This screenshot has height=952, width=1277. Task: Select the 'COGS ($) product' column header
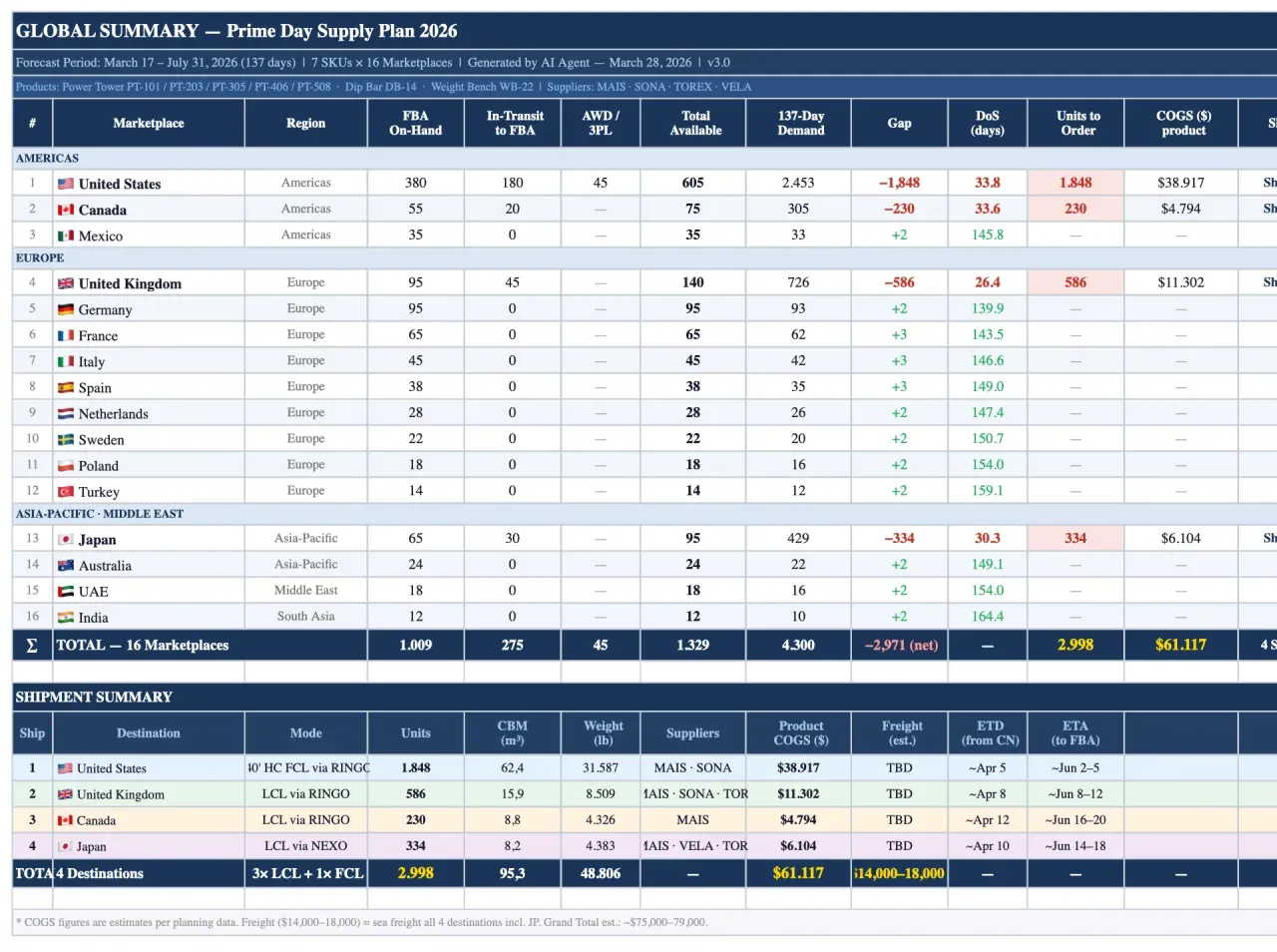pos(1182,124)
